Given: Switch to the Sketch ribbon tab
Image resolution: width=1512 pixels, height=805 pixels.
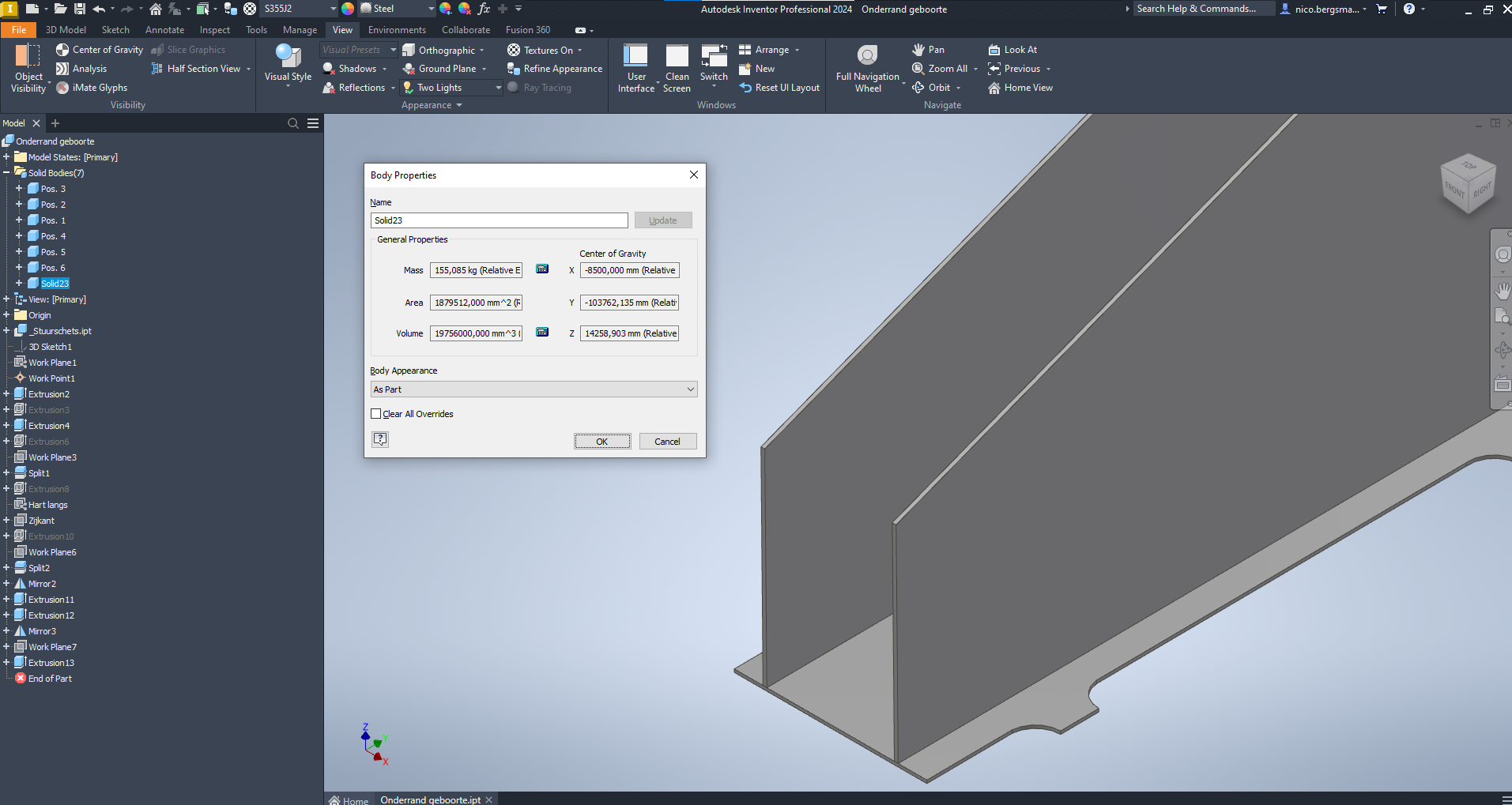Looking at the screenshot, I should point(115,29).
